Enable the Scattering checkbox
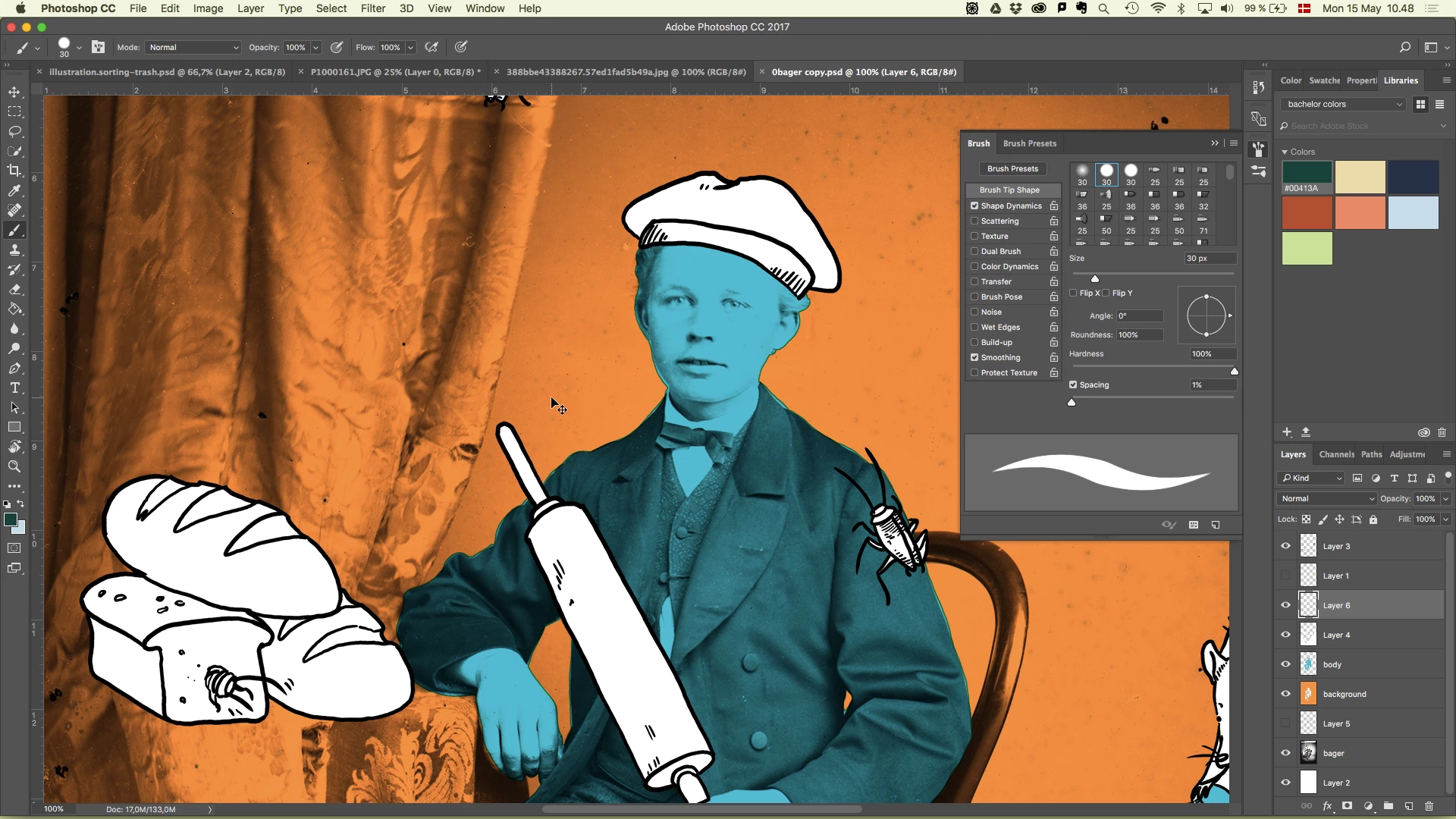 [x=974, y=221]
